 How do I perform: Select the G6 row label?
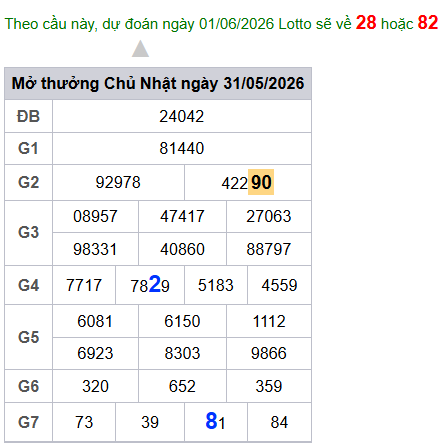(28, 386)
